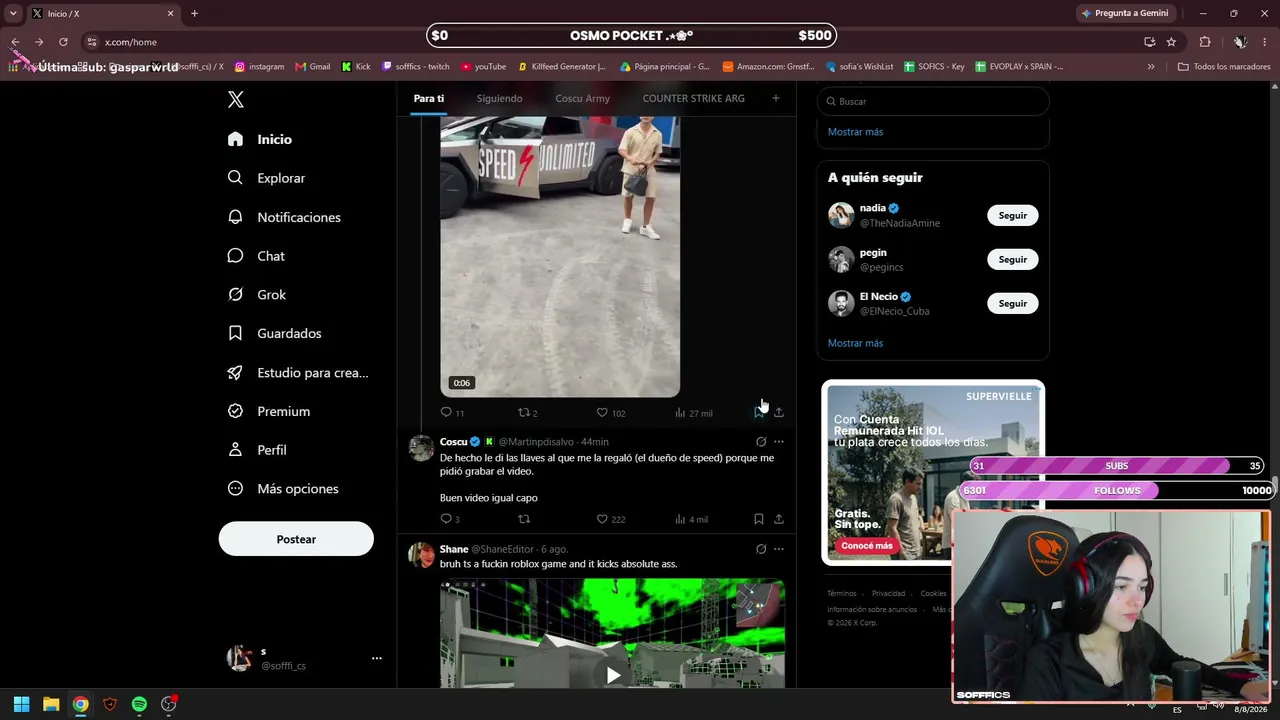Reply to Coscu's post about the llaves
Image resolution: width=1280 pixels, height=720 pixels.
click(446, 519)
